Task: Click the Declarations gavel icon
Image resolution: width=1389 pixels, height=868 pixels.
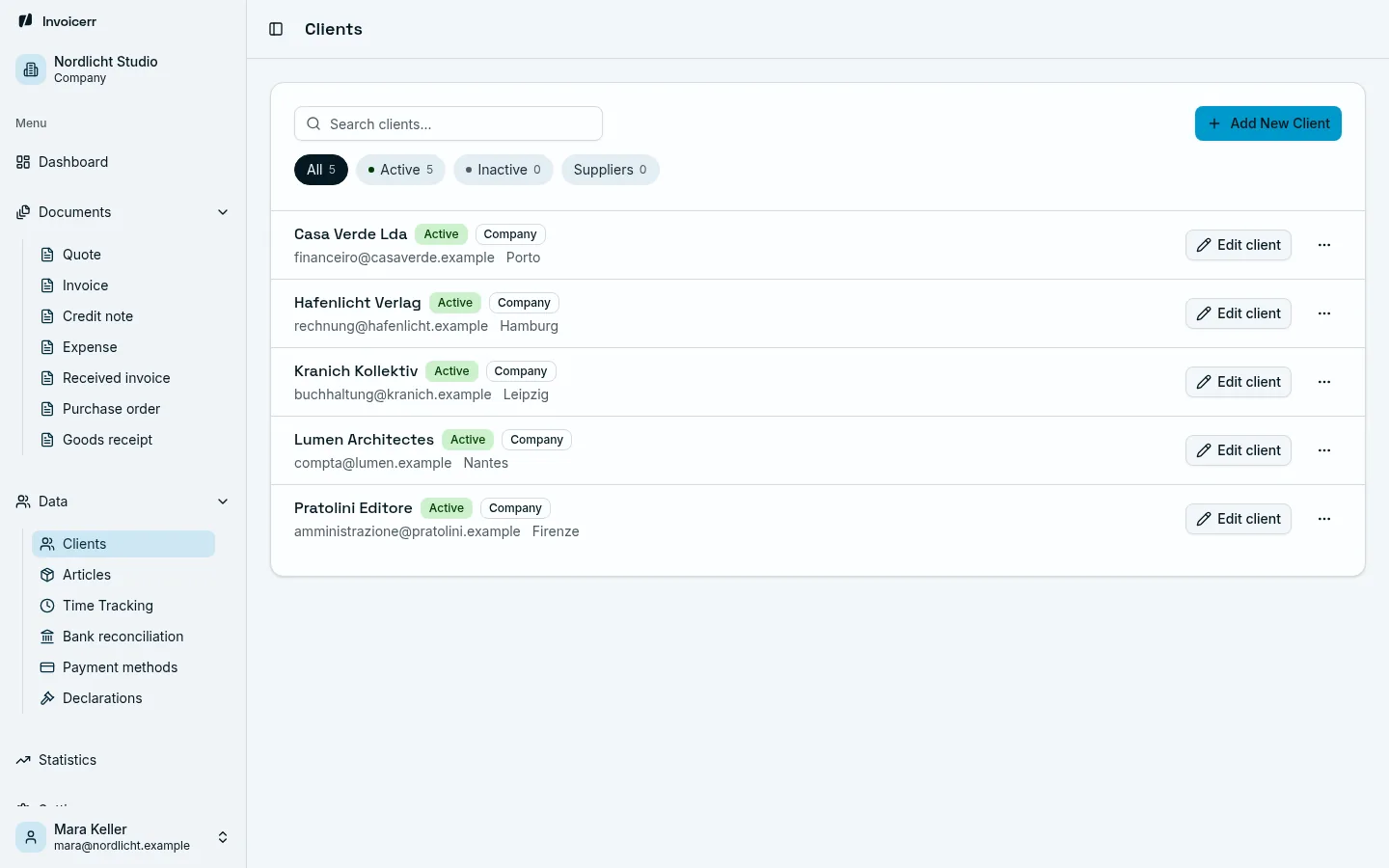Action: pos(47,698)
